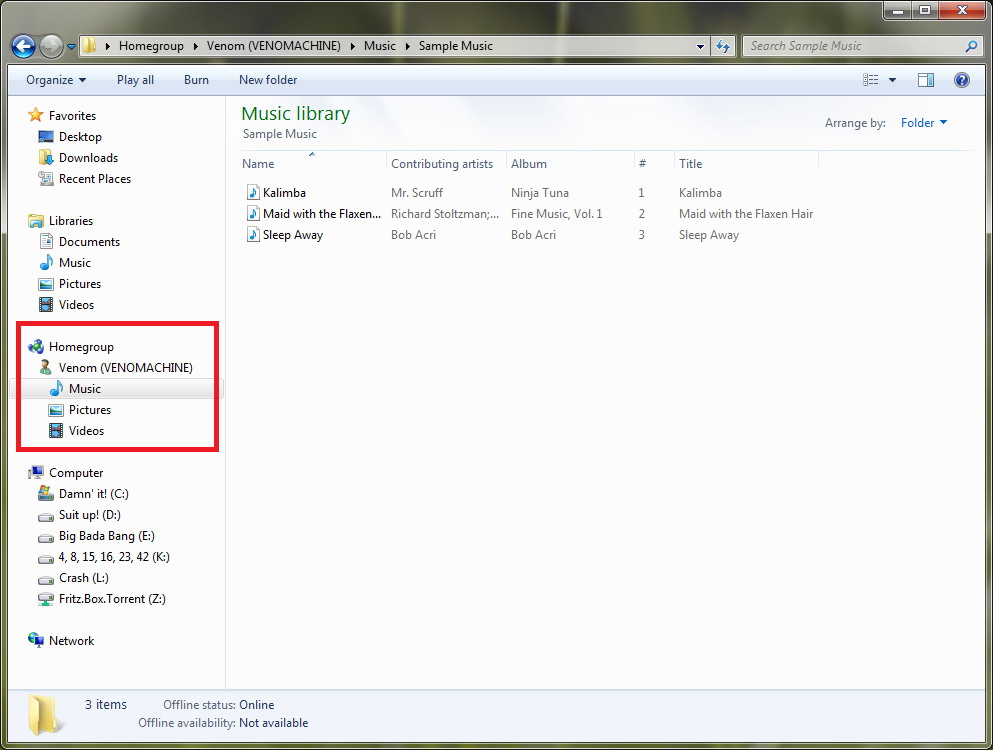Change view with the view icon
Screen dimensions: 993x750
[871, 80]
